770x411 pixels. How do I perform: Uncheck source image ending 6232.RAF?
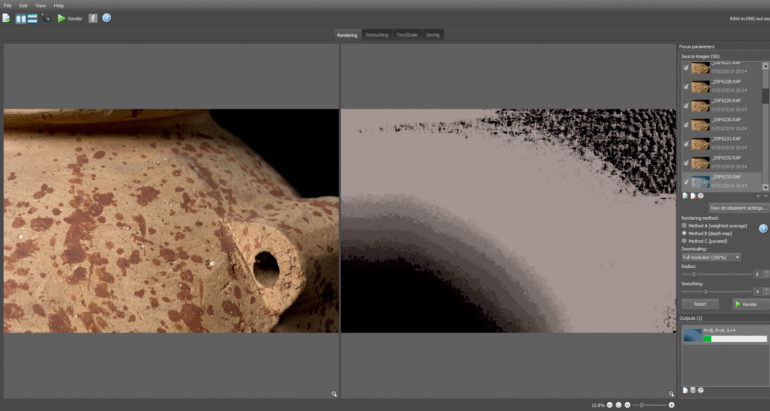pos(686,163)
